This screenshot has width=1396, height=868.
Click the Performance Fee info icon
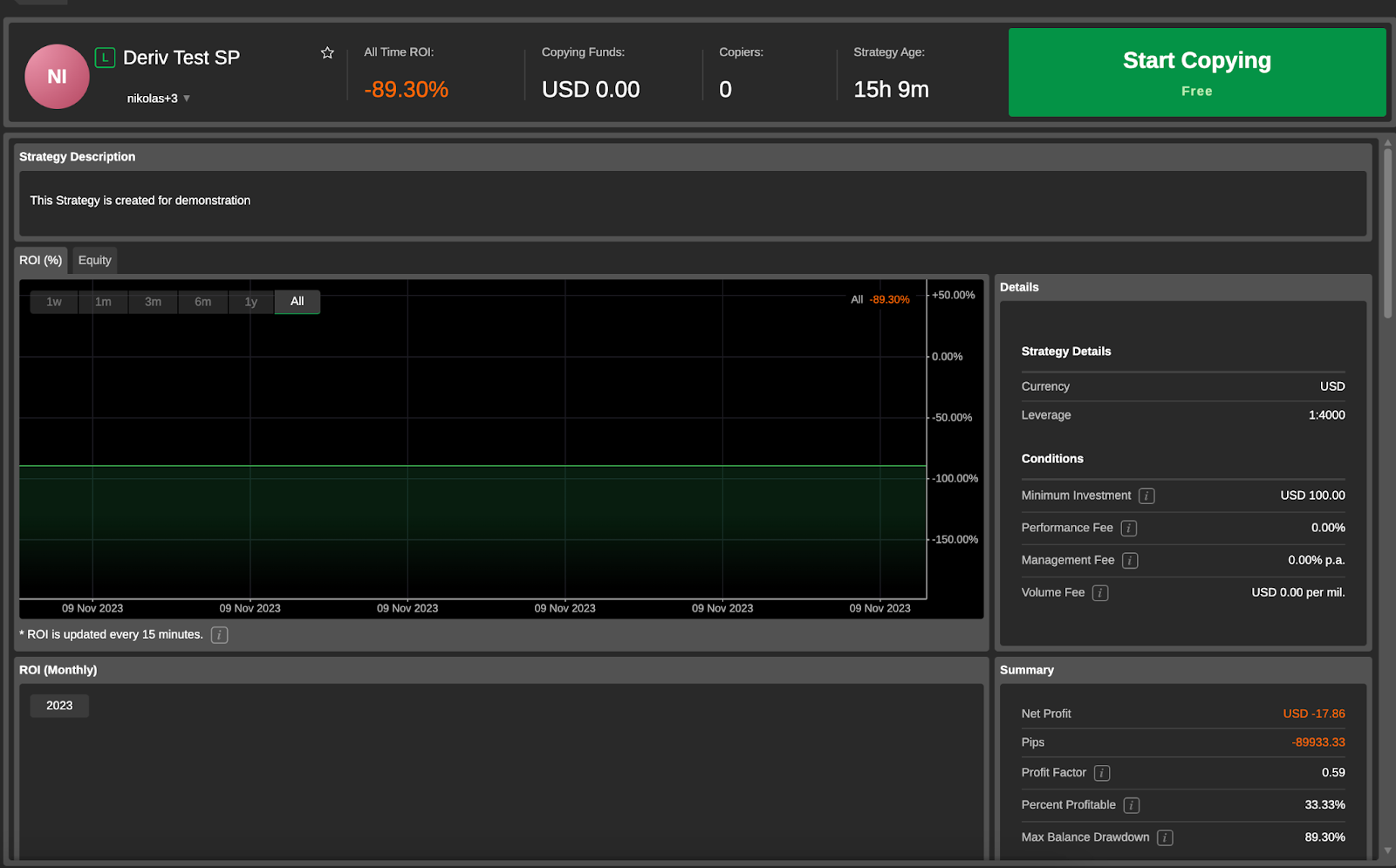pos(1128,528)
